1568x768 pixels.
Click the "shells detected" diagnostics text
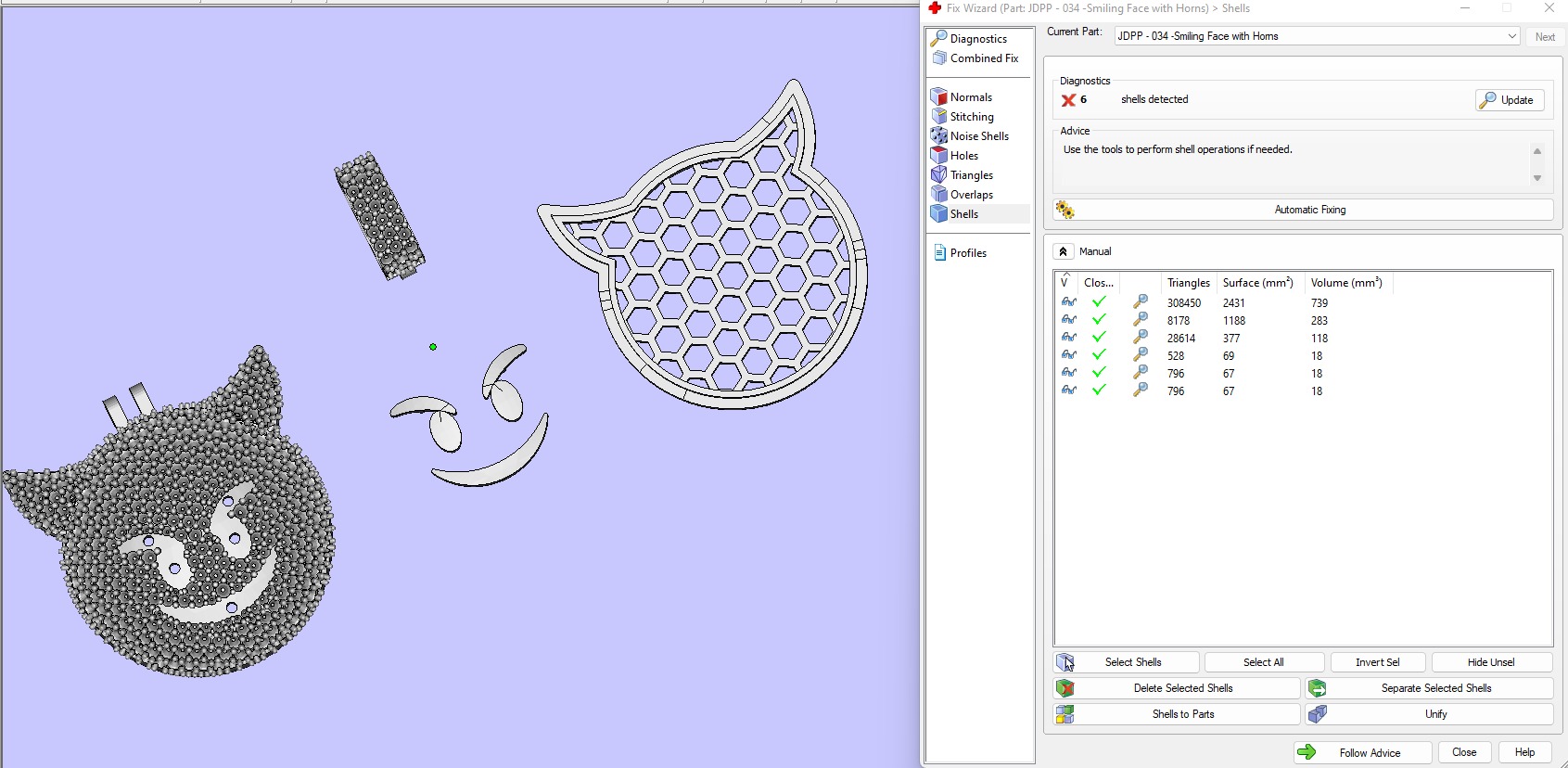[1154, 99]
